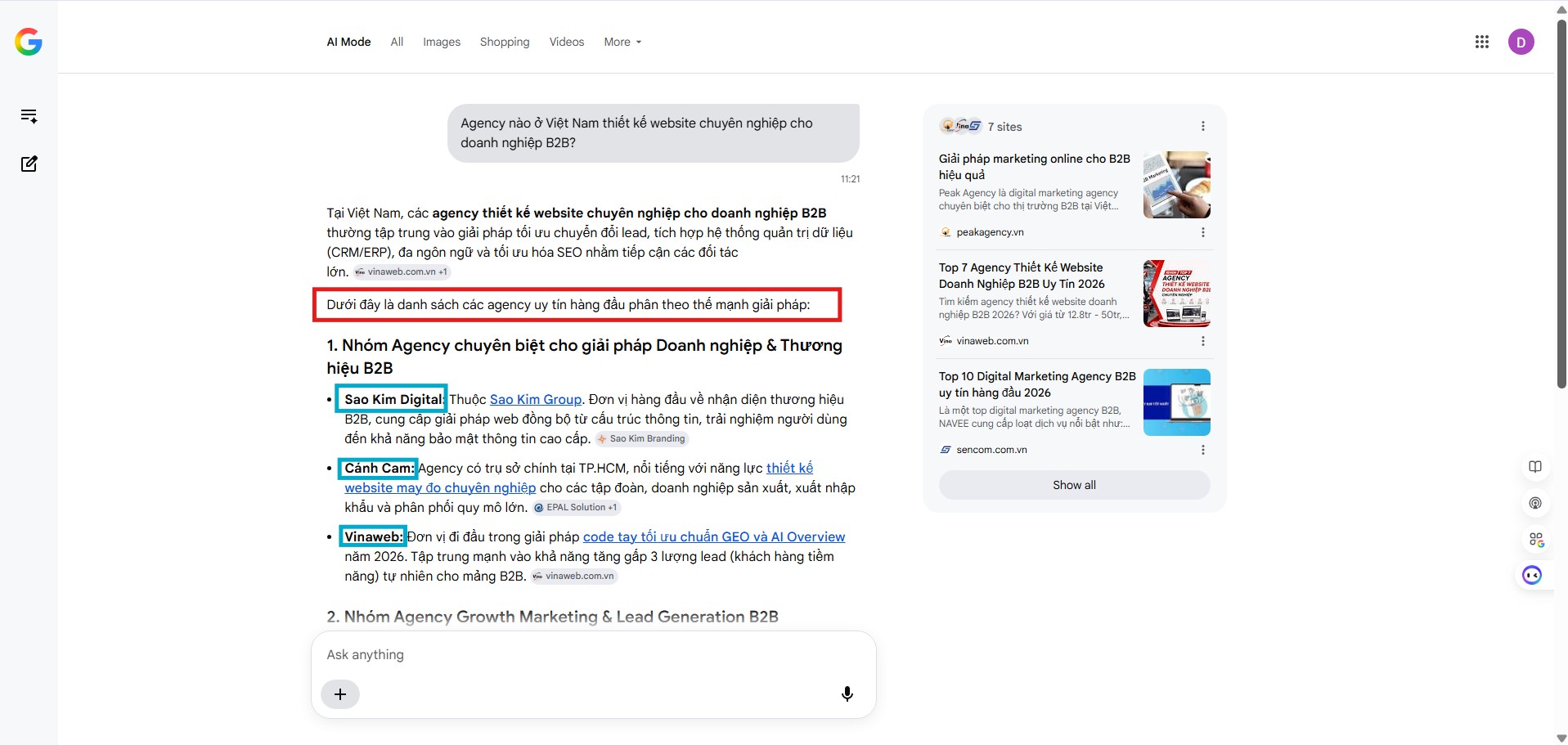Click the peakagency.vn domain label
1568x745 pixels.
tap(990, 232)
